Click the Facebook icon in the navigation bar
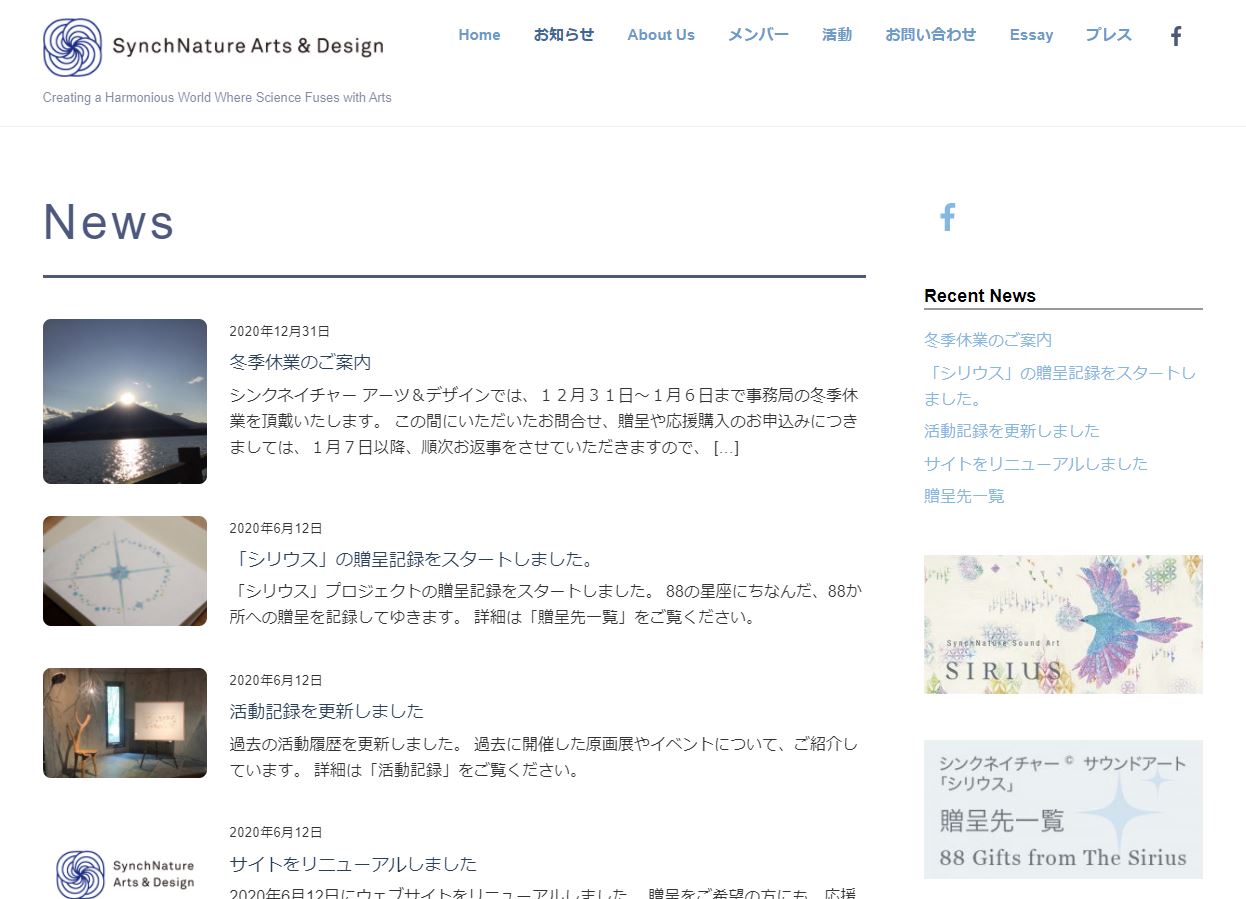The height and width of the screenshot is (899, 1246). point(1176,36)
